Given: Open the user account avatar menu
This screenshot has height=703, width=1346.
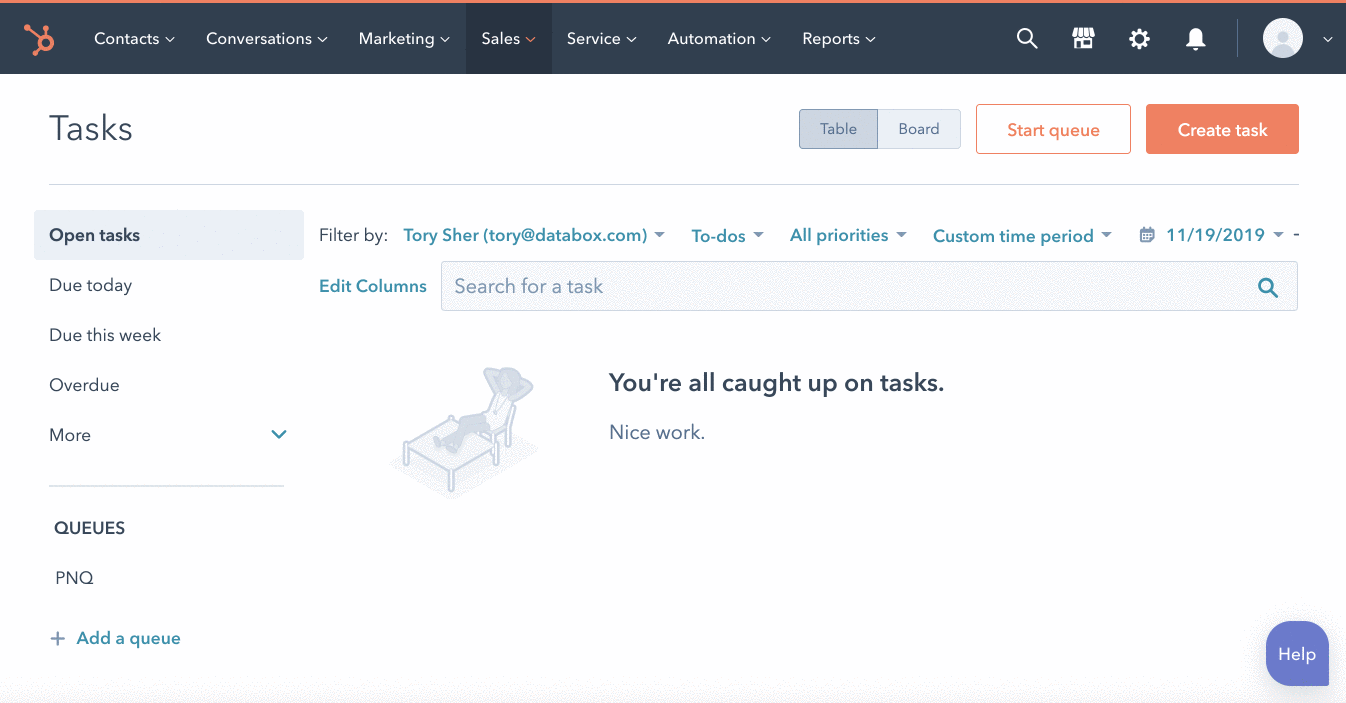Looking at the screenshot, I should click(1283, 38).
